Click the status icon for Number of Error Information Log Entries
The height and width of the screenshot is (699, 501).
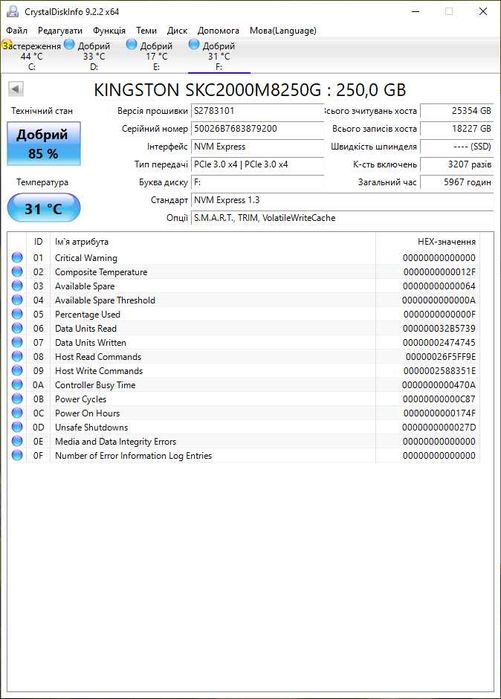pyautogui.click(x=17, y=455)
